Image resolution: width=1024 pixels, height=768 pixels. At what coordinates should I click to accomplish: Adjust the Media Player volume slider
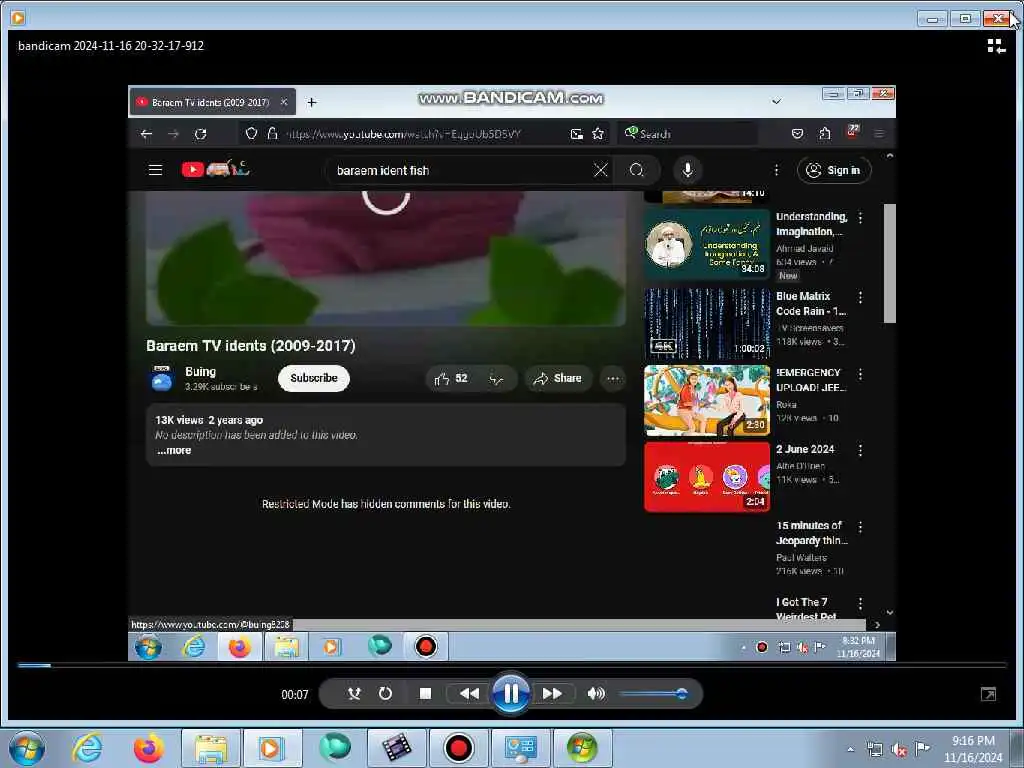coord(653,694)
